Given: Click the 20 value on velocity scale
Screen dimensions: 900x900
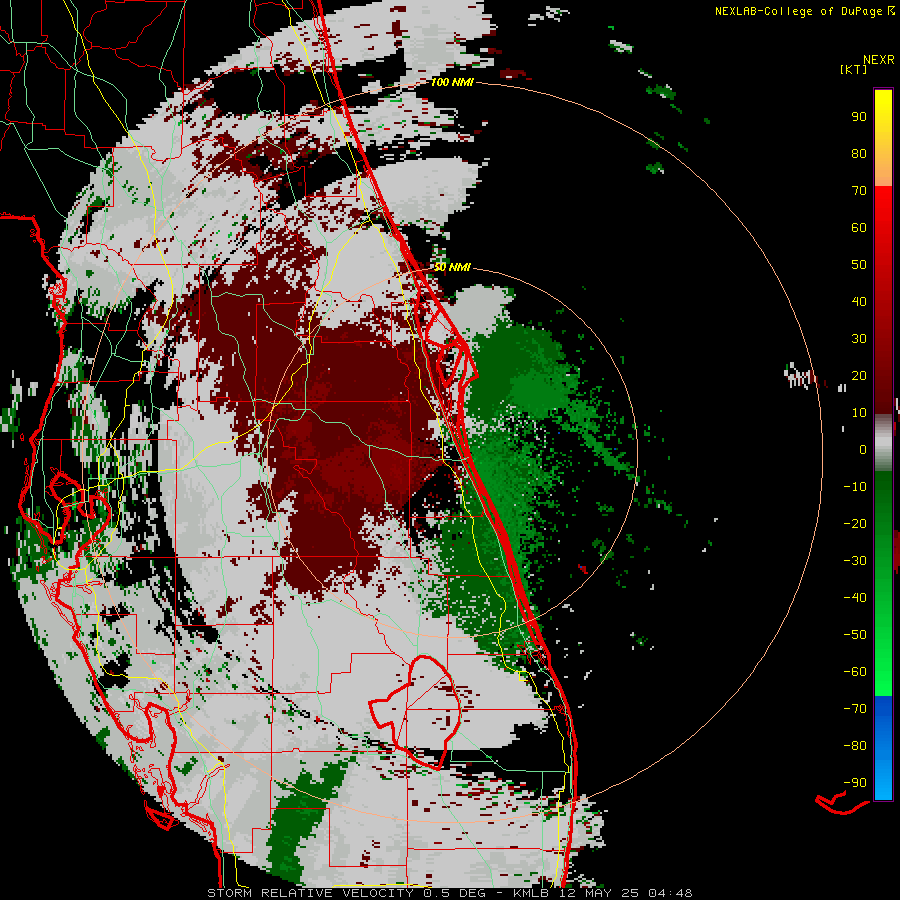Looking at the screenshot, I should (859, 375).
